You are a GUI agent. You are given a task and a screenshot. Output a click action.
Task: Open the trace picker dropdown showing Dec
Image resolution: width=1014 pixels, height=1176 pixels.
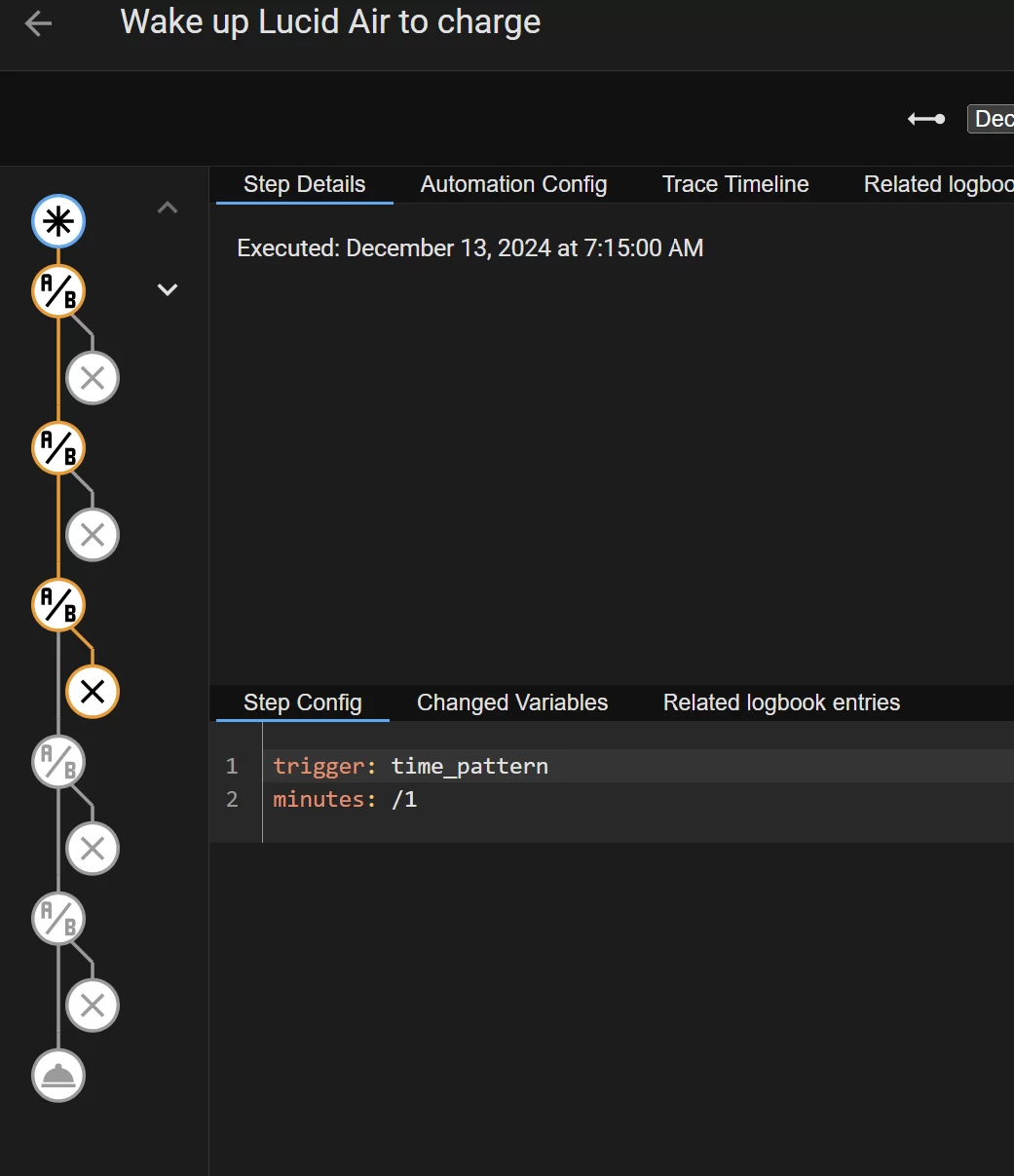991,119
